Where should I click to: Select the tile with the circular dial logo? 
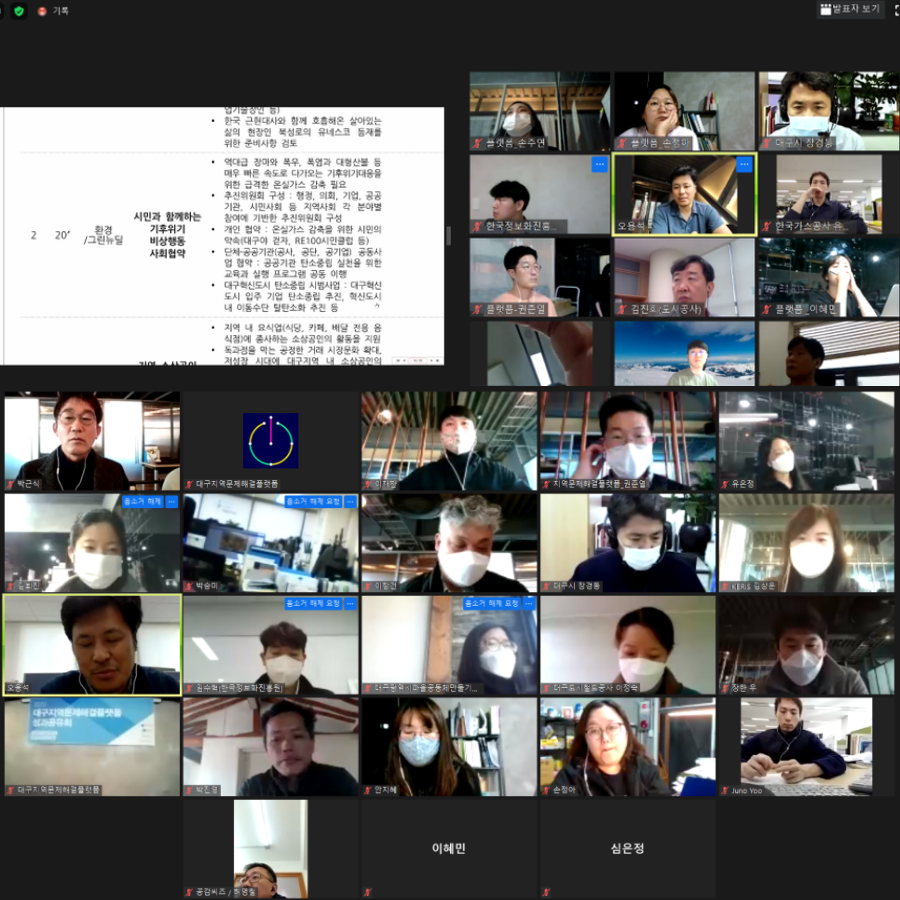(x=270, y=441)
